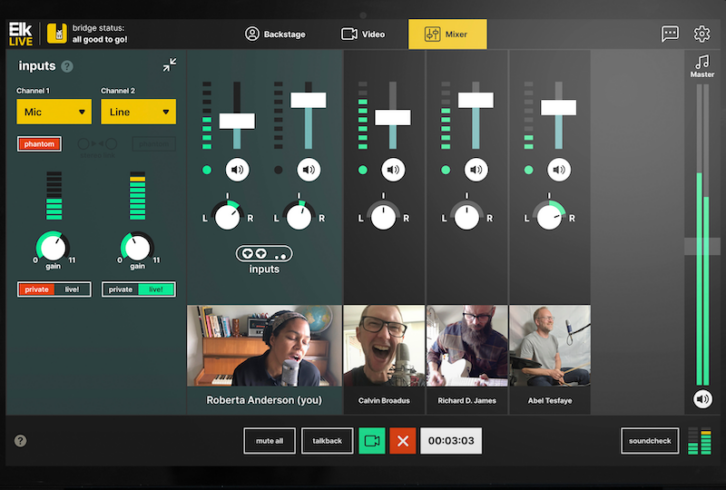Open the settings gear icon
The image size is (726, 490).
click(701, 34)
